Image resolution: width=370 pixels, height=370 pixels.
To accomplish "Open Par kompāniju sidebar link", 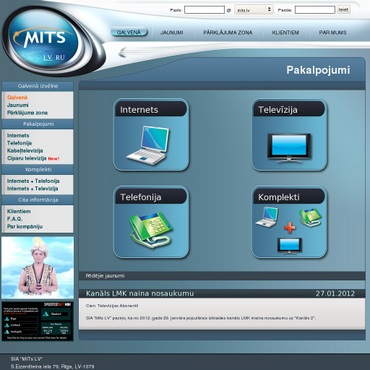I will click(x=25, y=227).
